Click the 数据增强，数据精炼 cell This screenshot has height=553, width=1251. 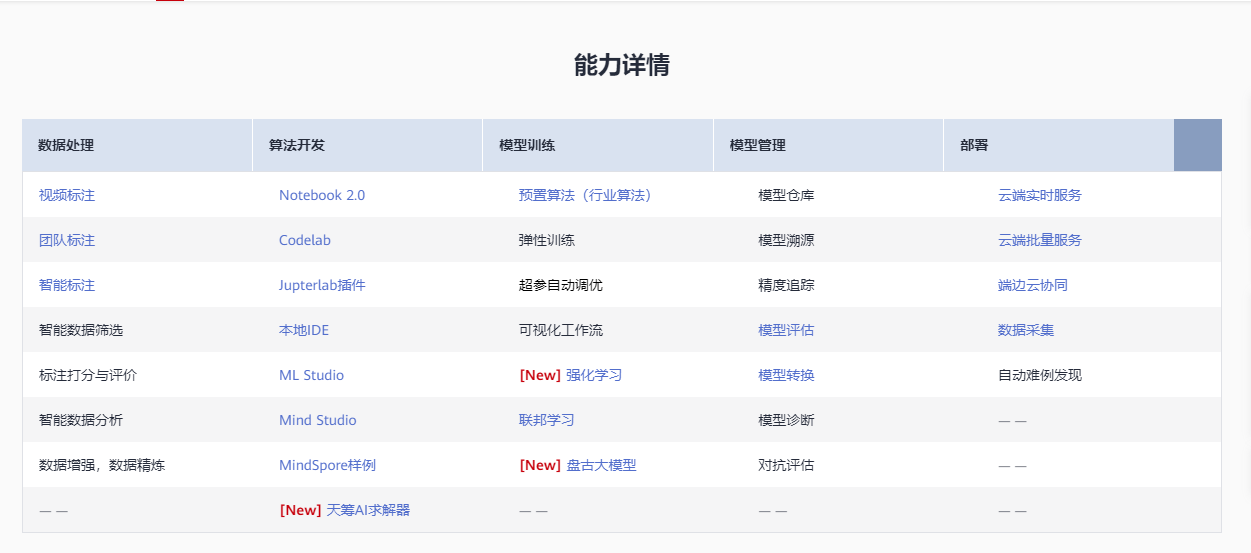click(x=102, y=465)
